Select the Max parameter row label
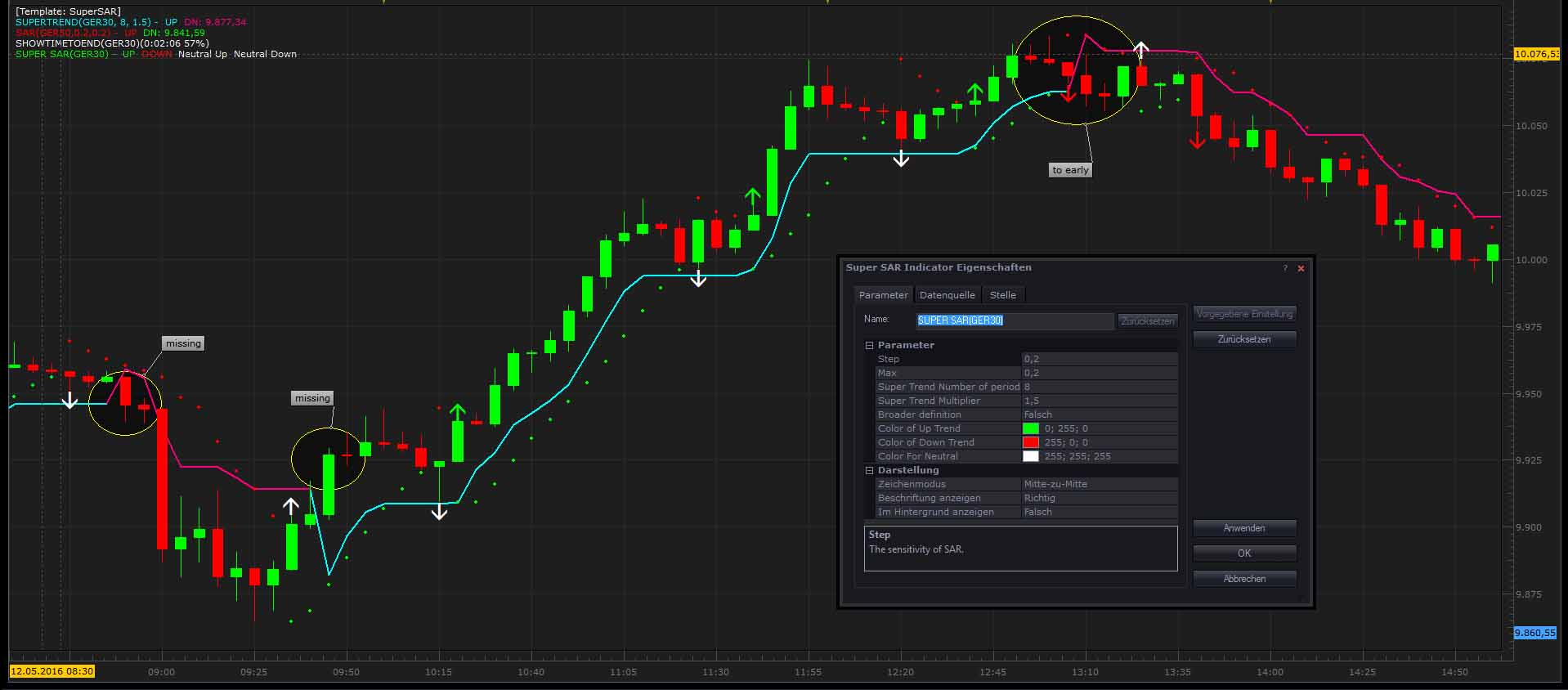This screenshot has height=690, width=1568. point(887,373)
